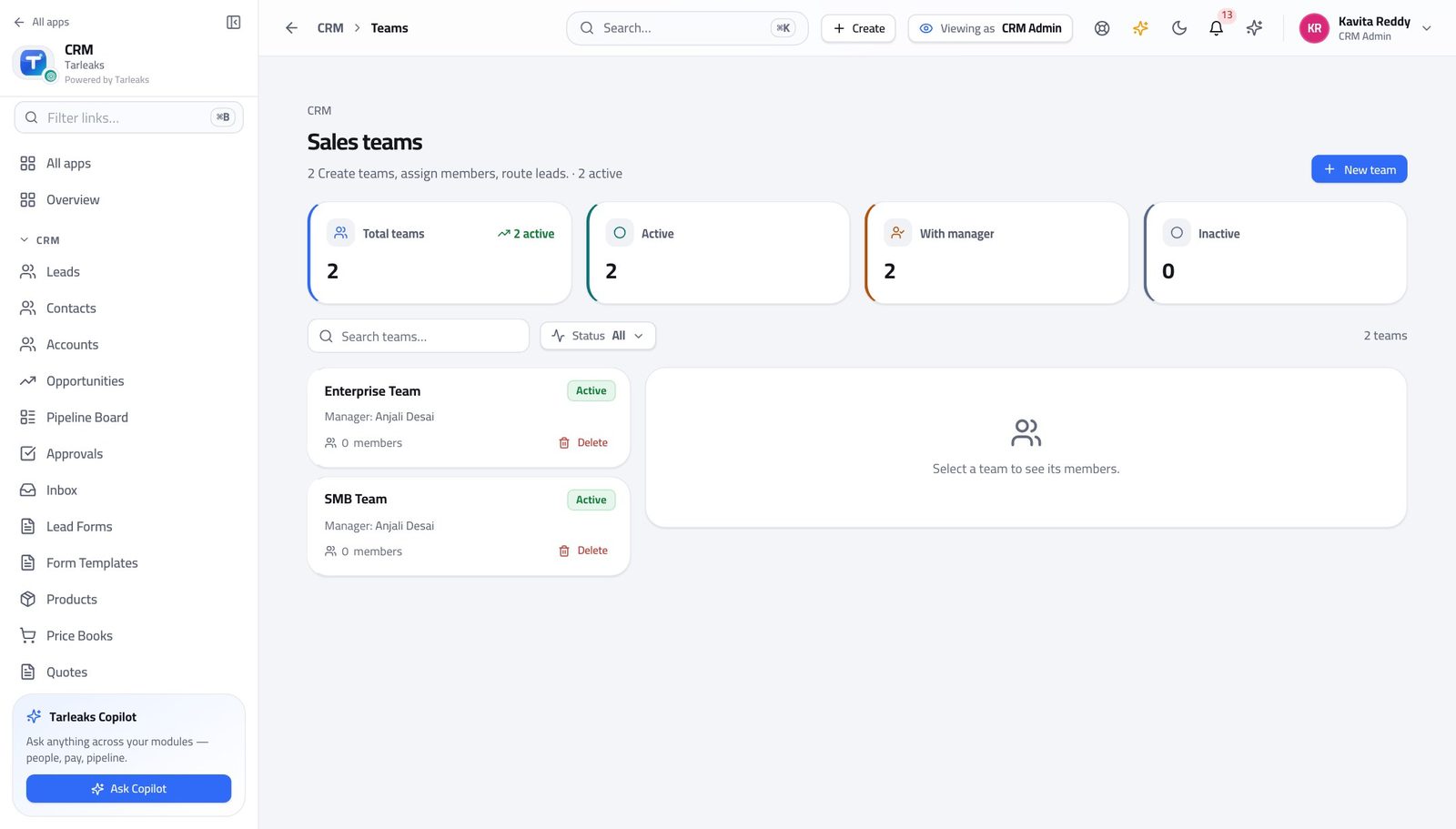Collapse the sidebar panel icon
Image resolution: width=1456 pixels, height=829 pixels.
point(233,22)
